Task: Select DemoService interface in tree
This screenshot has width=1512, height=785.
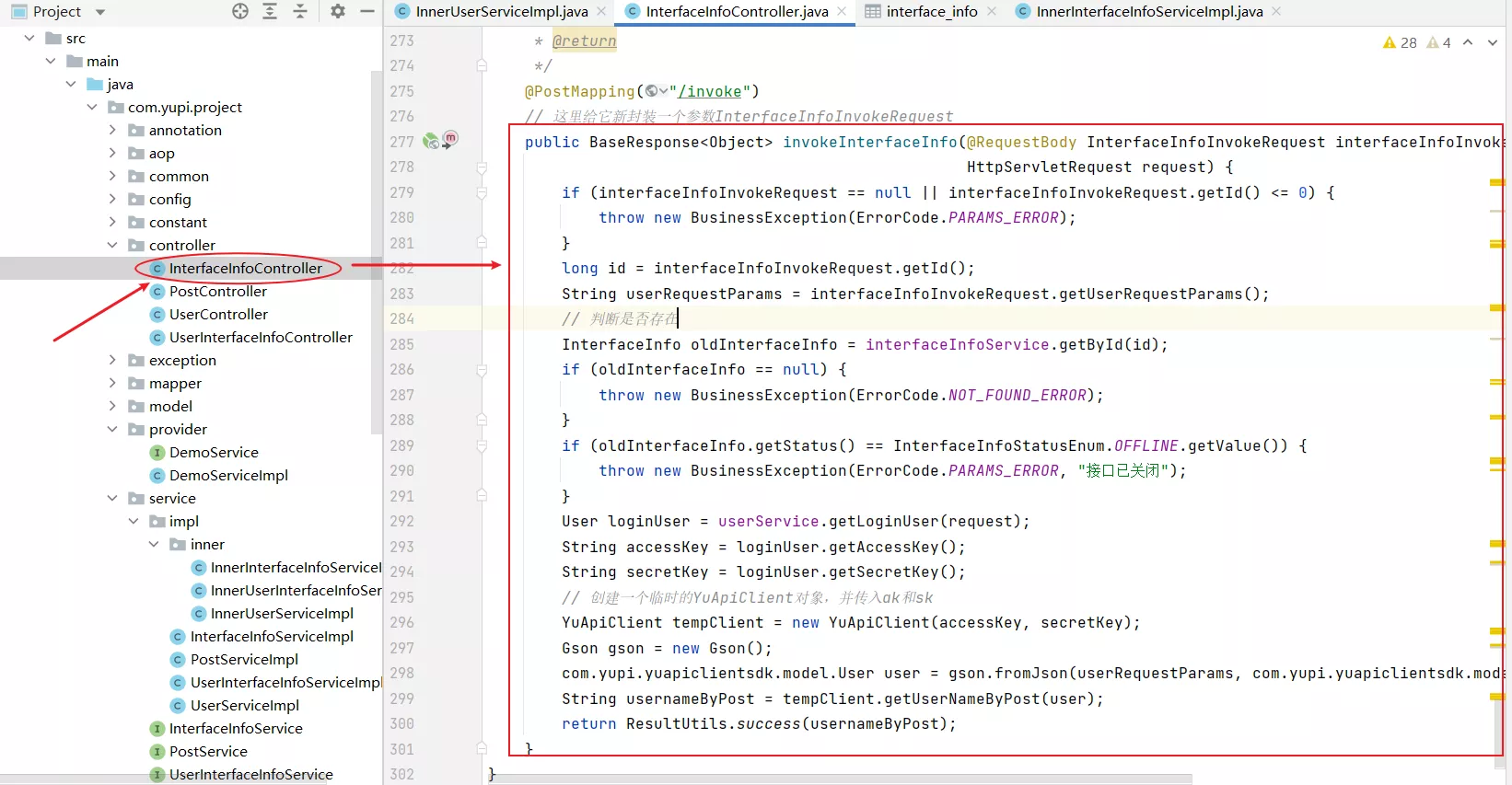Action: coord(214,452)
